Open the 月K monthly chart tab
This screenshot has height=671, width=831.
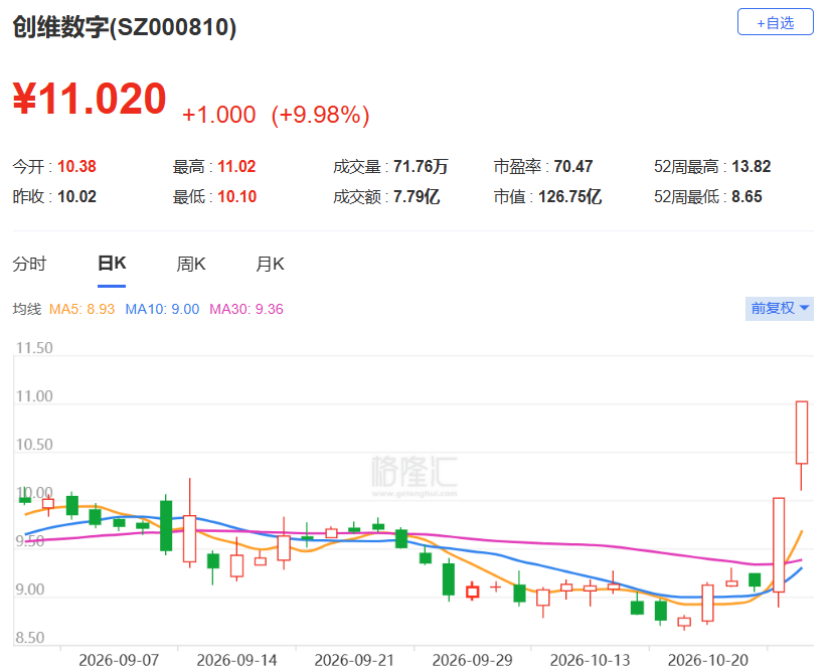pos(270,264)
